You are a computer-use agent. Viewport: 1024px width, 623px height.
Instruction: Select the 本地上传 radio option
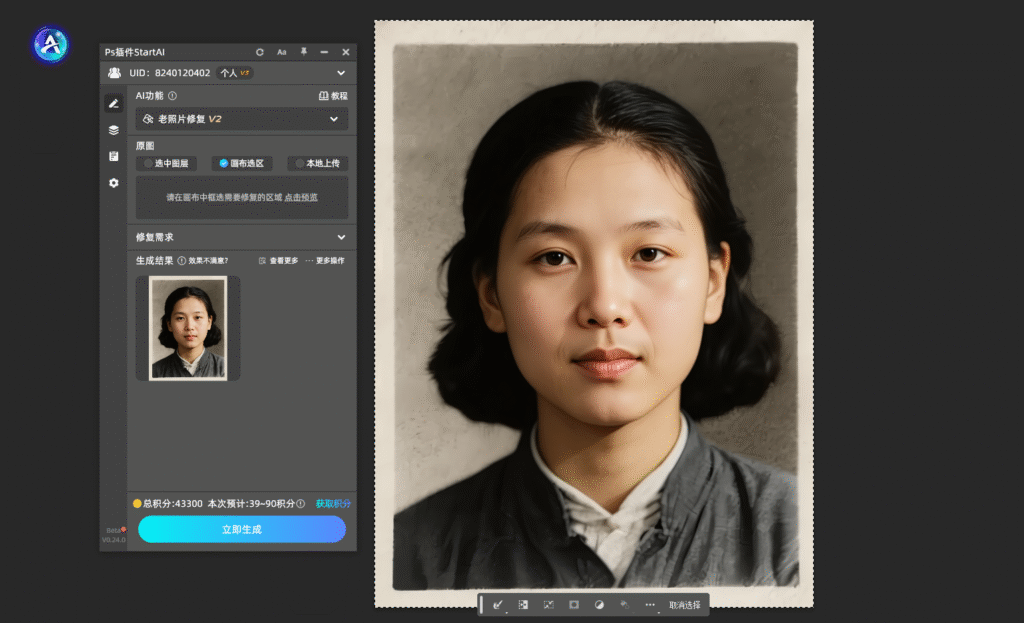coord(318,163)
